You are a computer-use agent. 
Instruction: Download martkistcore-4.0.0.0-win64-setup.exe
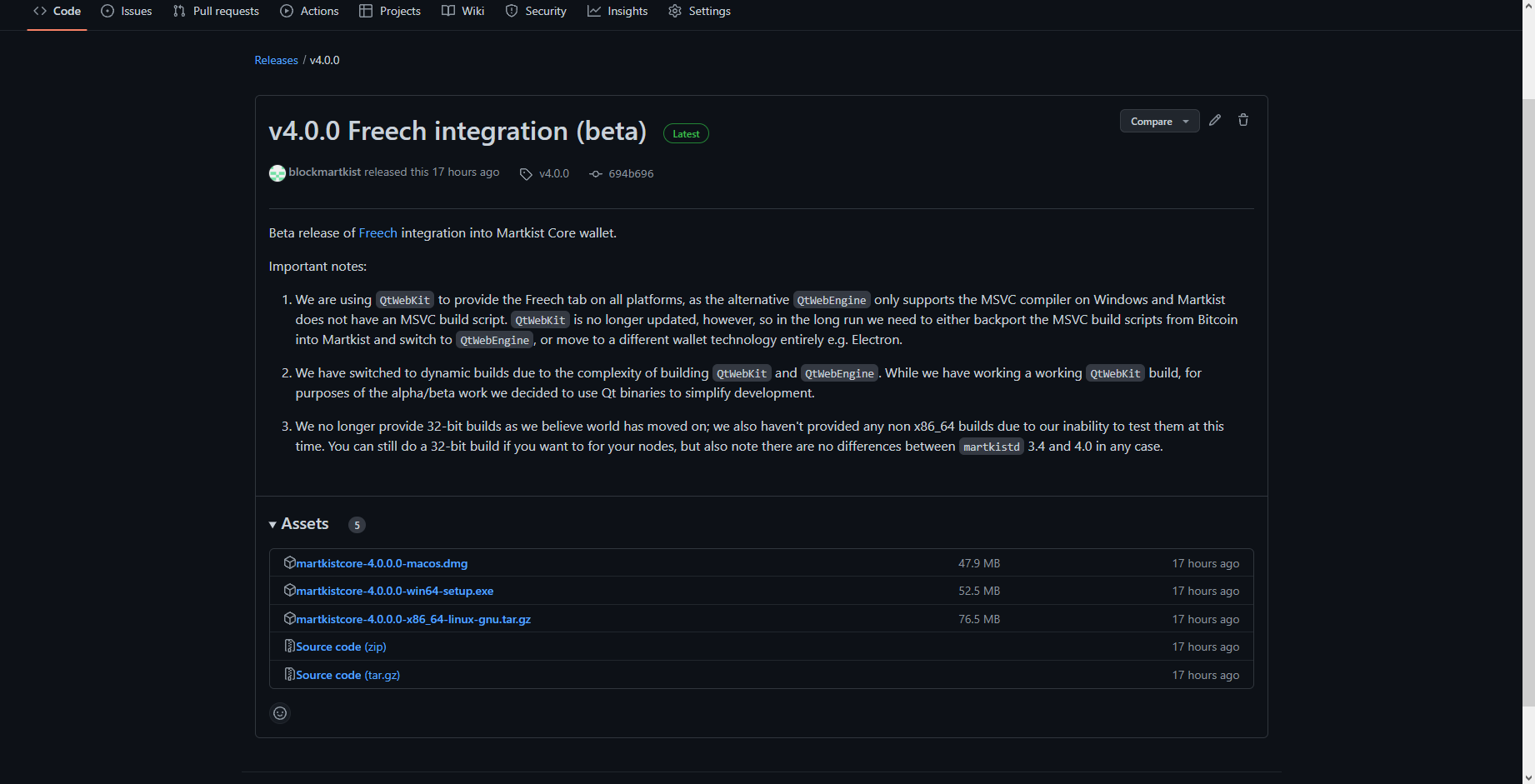(394, 591)
